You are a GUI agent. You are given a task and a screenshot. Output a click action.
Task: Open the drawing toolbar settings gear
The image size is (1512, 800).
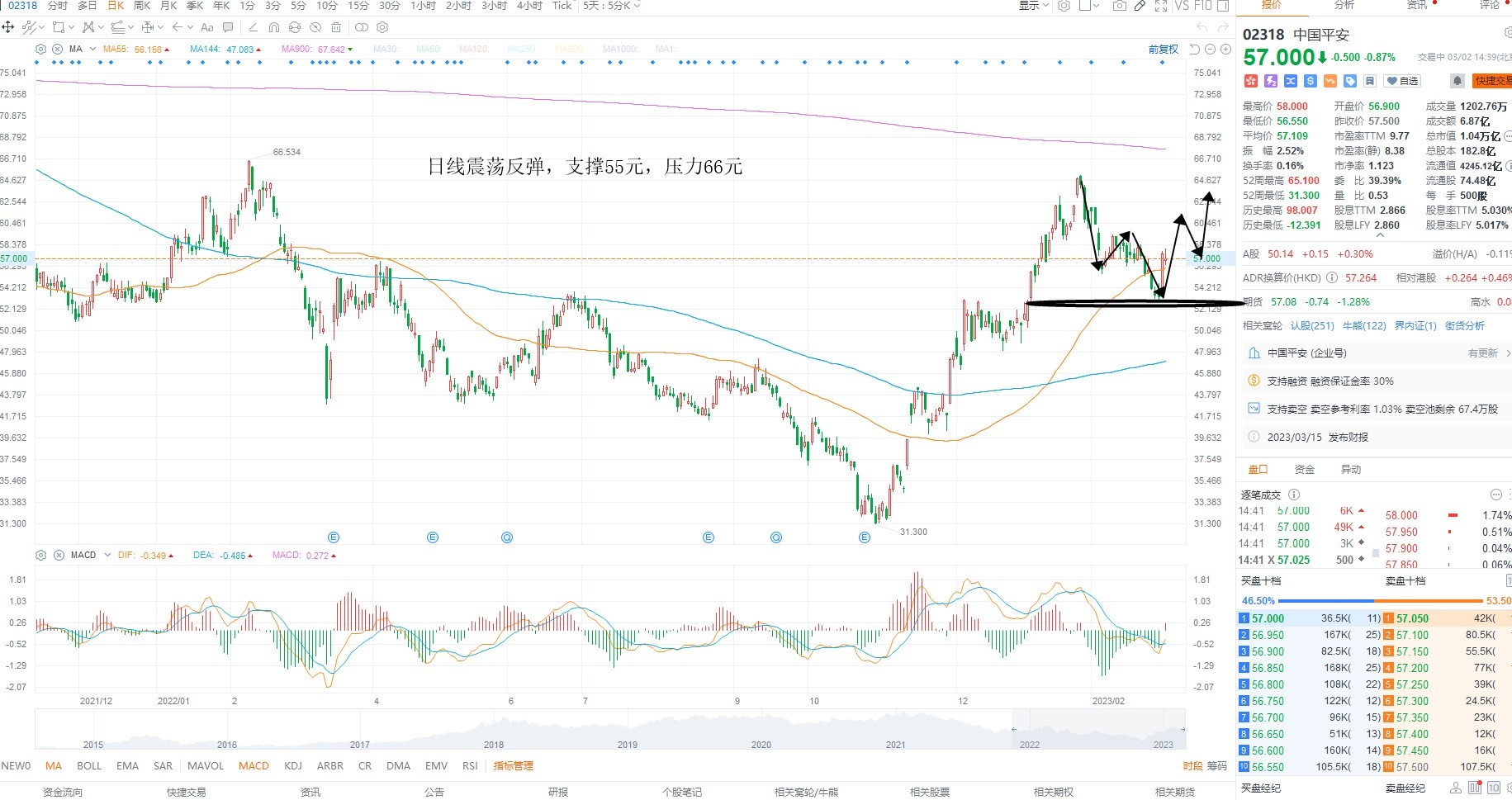click(382, 27)
